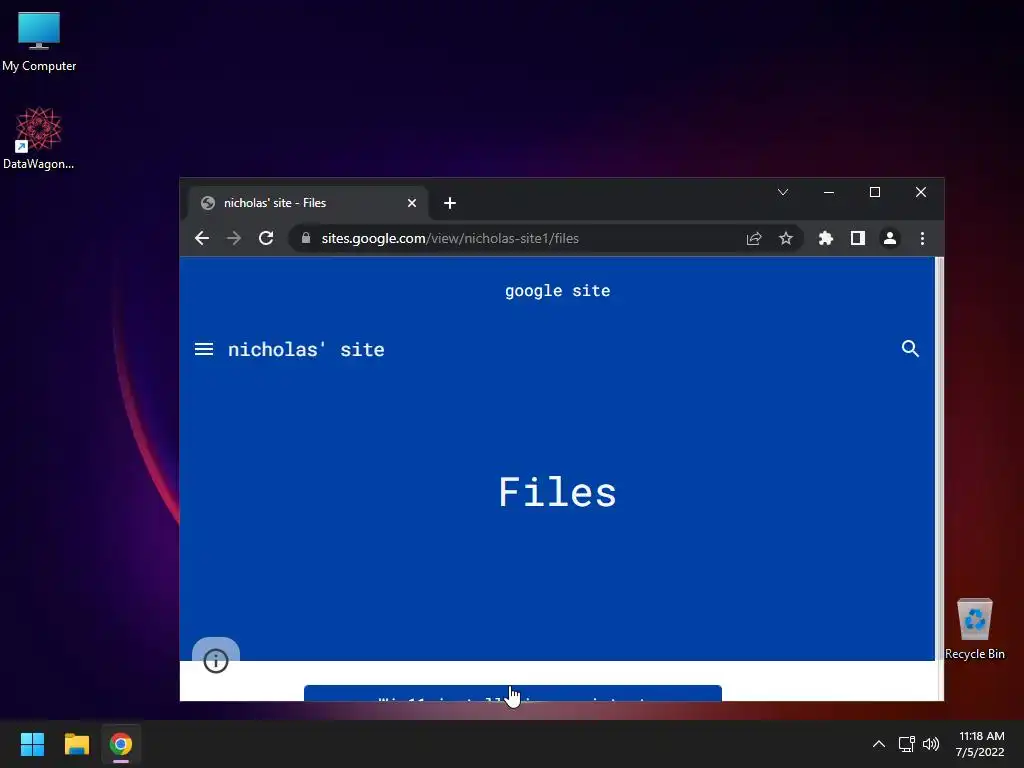Show hidden tray icons chevron
Viewport: 1024px width, 768px height.
(879, 744)
